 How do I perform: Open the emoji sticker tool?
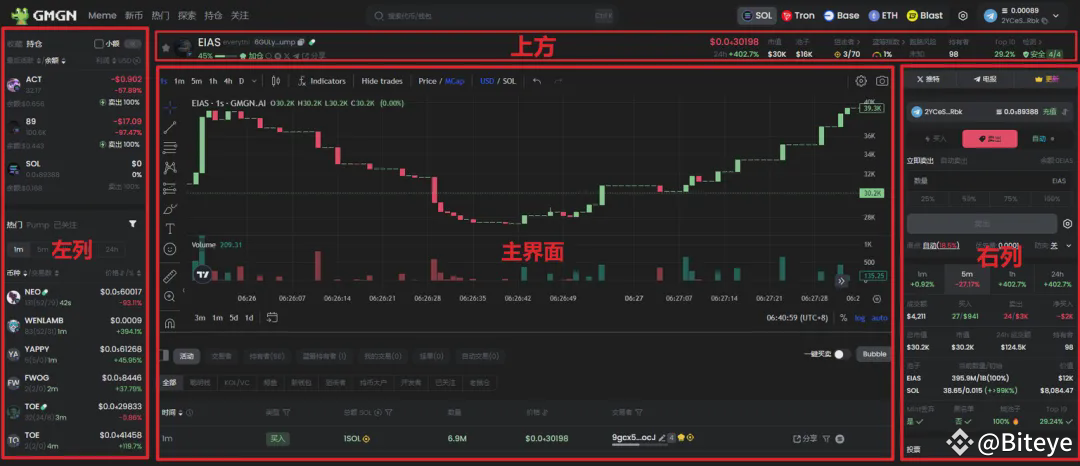tap(170, 249)
